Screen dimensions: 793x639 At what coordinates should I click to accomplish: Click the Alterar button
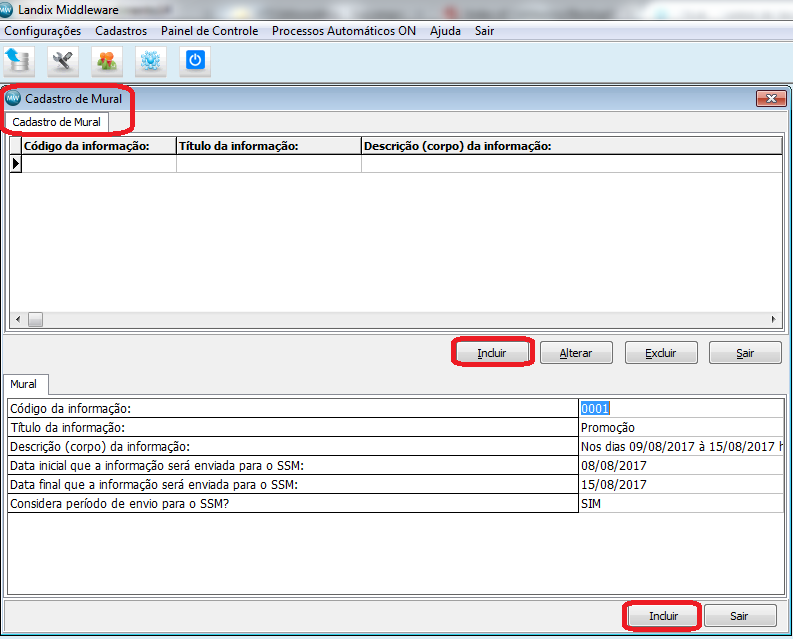576,353
